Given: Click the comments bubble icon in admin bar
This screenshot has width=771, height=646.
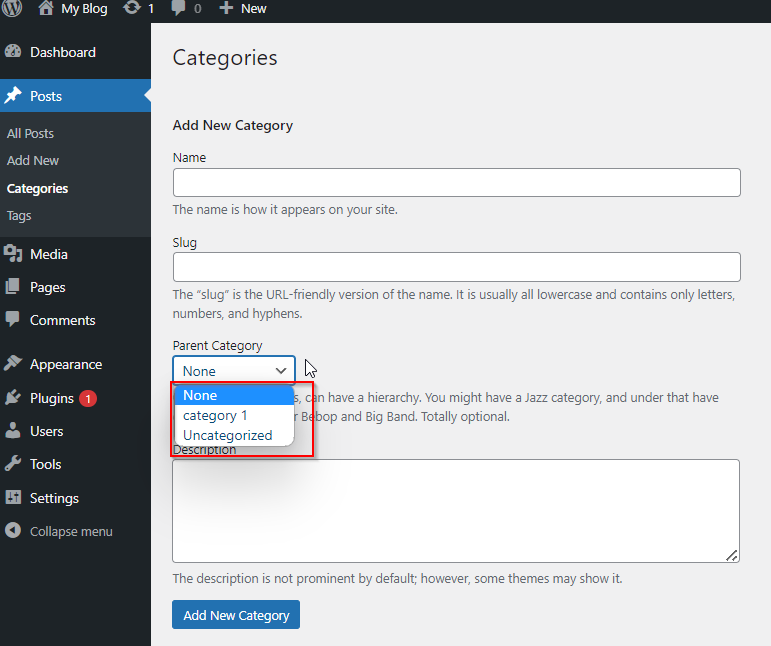Looking at the screenshot, I should pyautogui.click(x=178, y=8).
